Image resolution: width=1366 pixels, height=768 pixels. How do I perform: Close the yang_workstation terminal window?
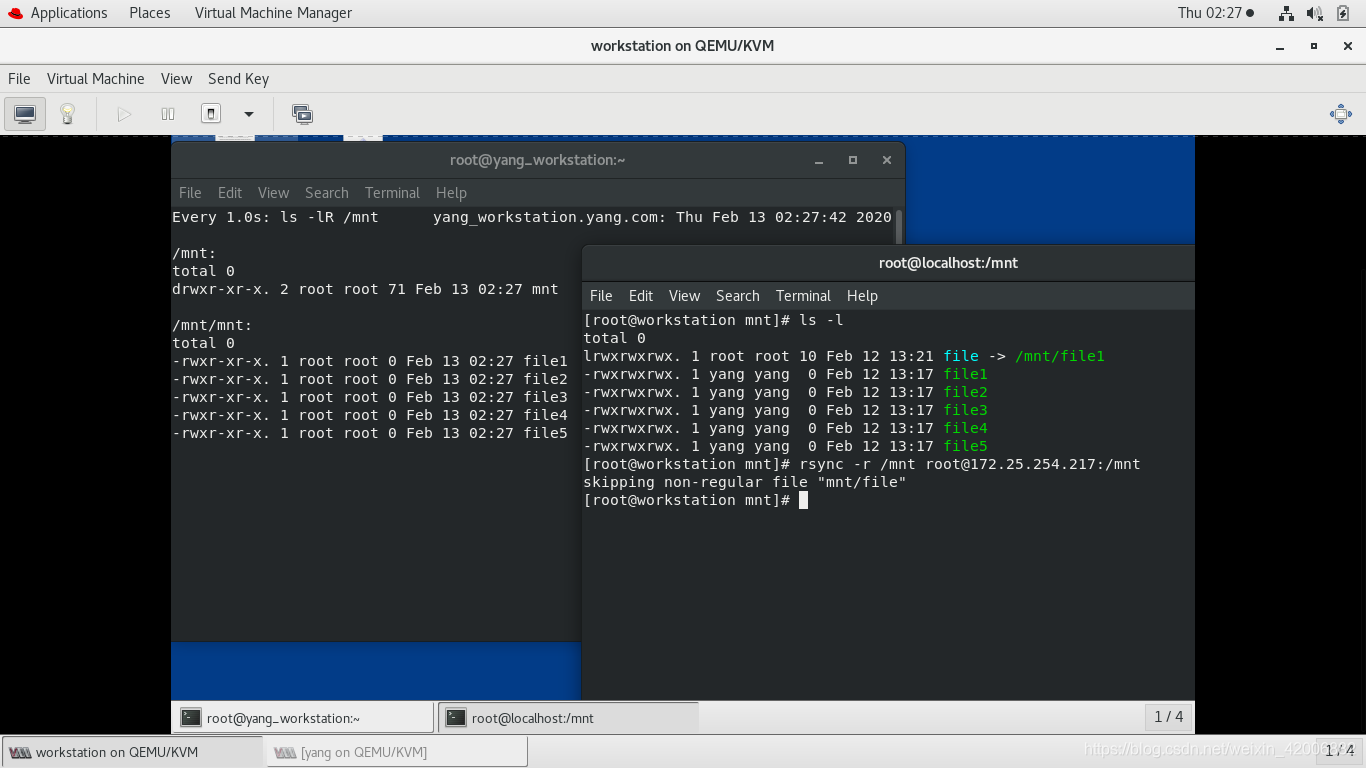tap(886, 160)
